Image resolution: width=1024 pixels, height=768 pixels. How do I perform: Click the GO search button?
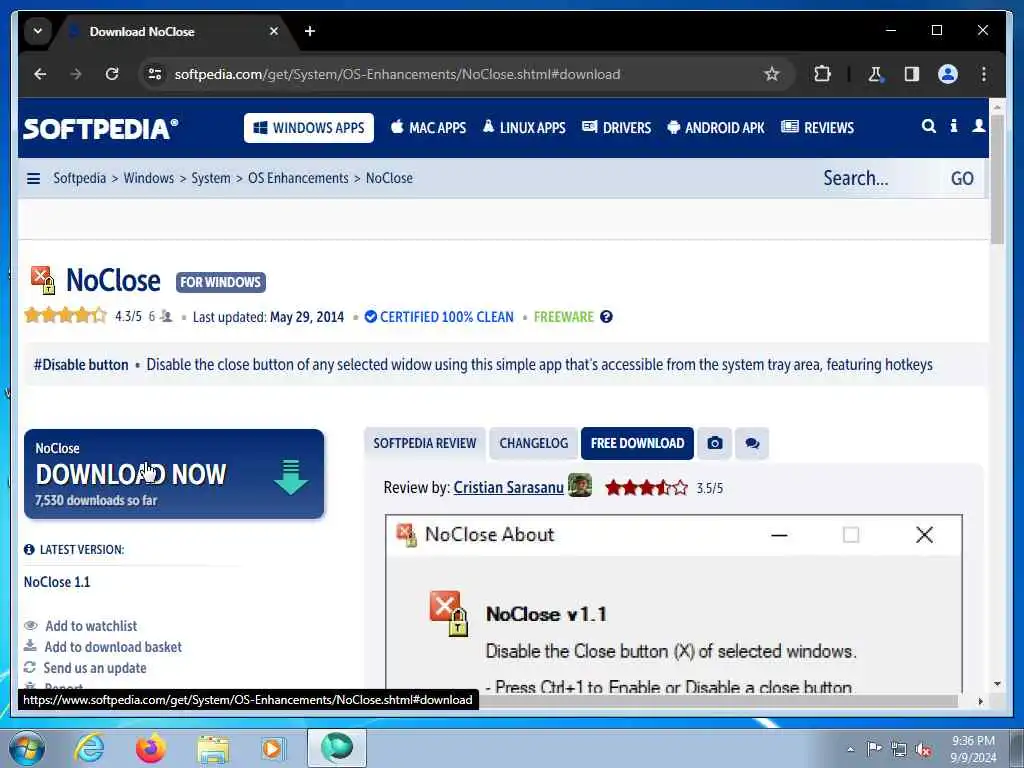tap(962, 178)
